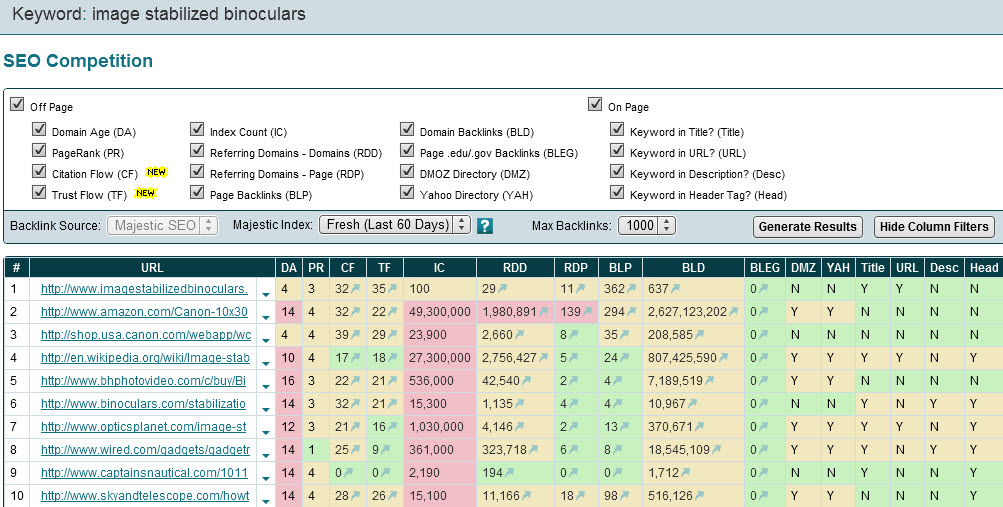This screenshot has width=1003, height=507.
Task: Open the captainsnautical.com link
Action: (x=144, y=472)
